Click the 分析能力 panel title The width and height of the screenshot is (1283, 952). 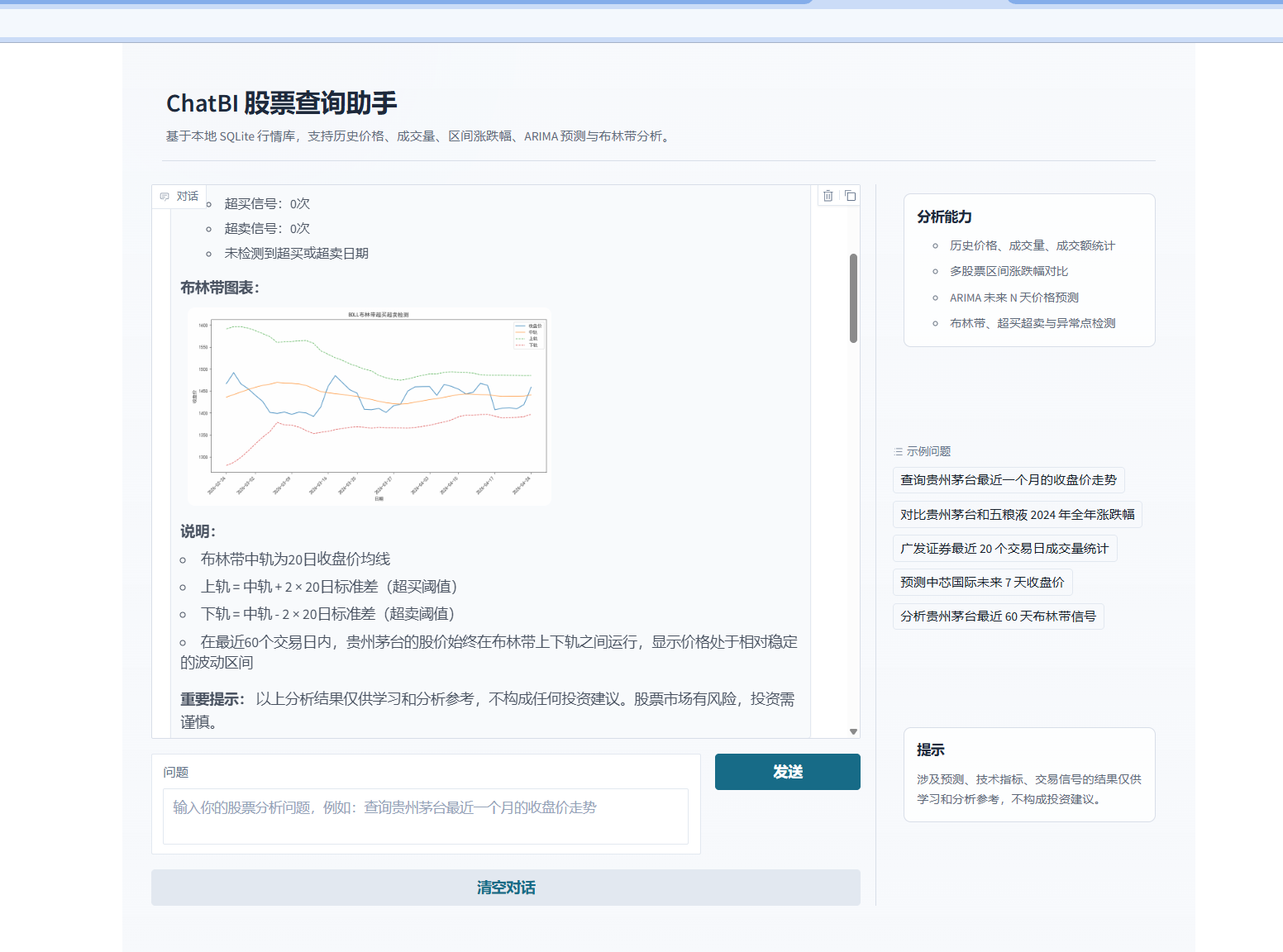point(944,217)
